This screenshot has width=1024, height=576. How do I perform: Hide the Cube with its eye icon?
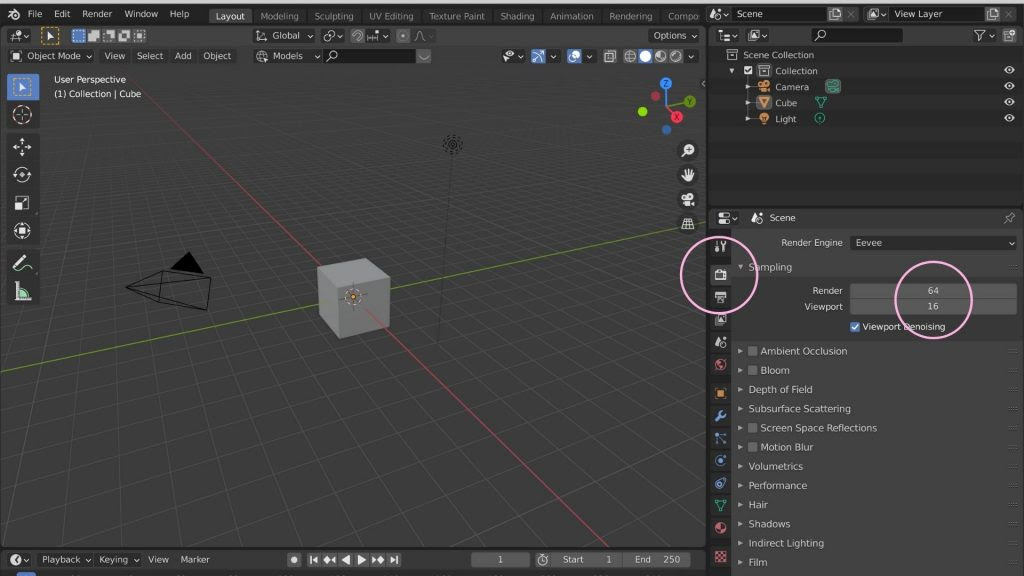click(x=1009, y=103)
